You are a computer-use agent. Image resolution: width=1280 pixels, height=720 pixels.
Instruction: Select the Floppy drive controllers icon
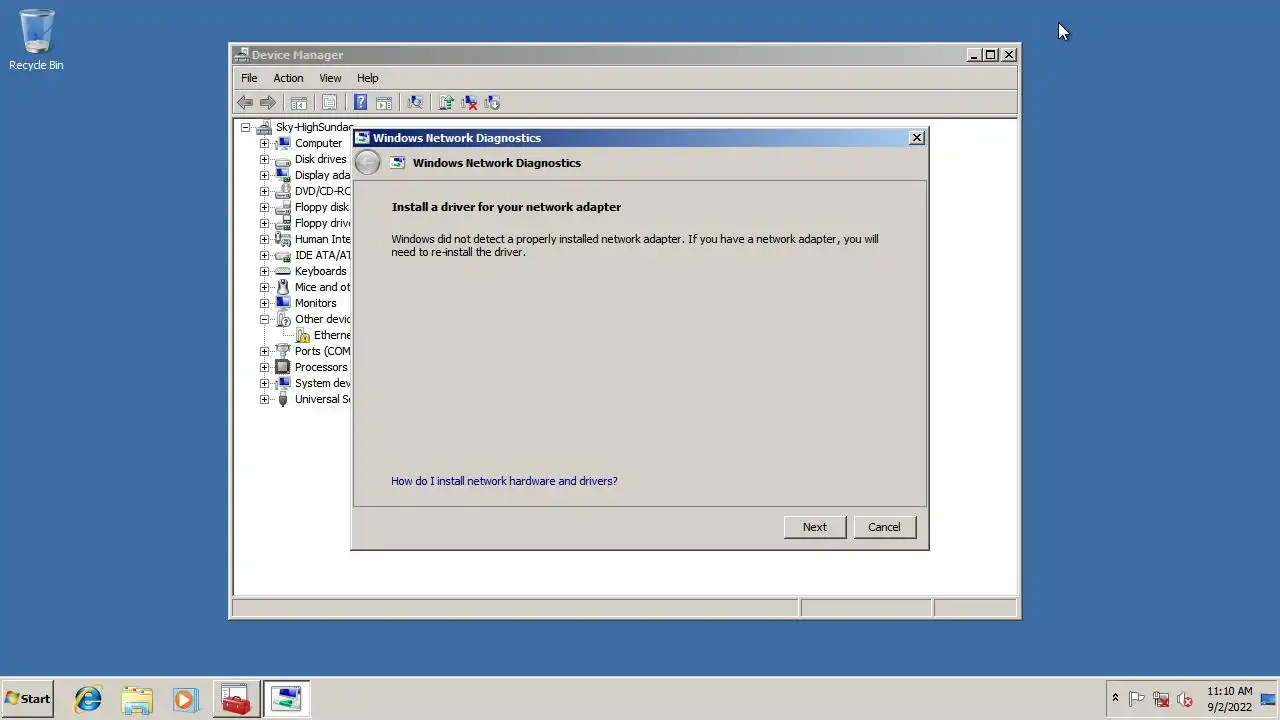[x=283, y=223]
